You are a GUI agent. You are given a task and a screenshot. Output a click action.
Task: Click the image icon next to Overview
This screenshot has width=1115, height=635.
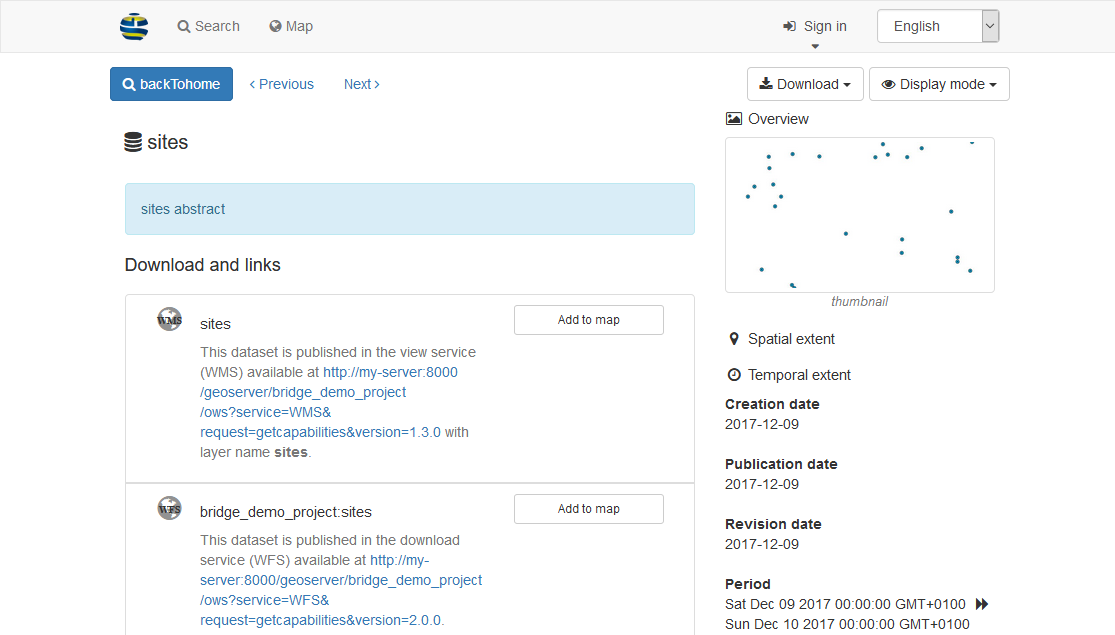[732, 118]
